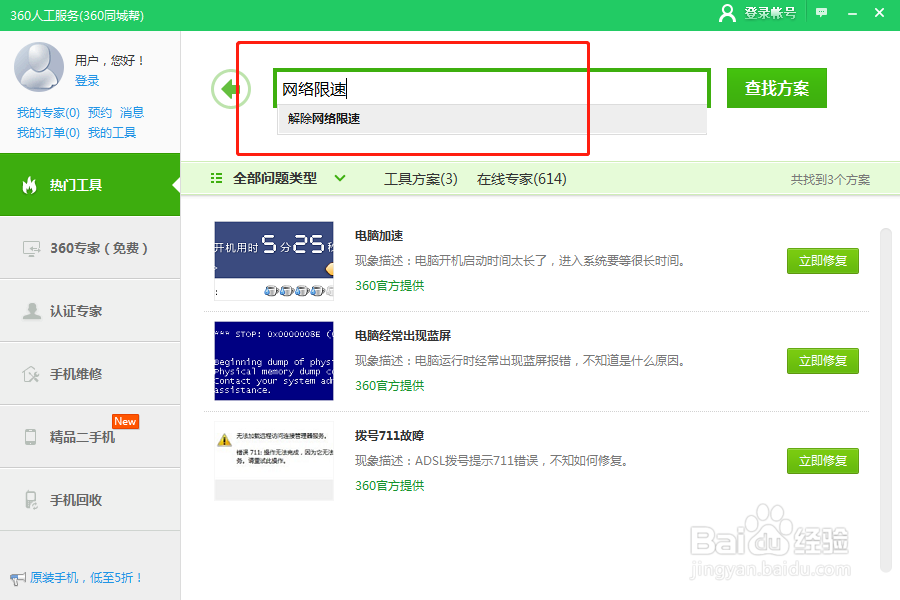The height and width of the screenshot is (600, 900).
Task: Switch to 在线专家(614) tab
Action: 521,179
